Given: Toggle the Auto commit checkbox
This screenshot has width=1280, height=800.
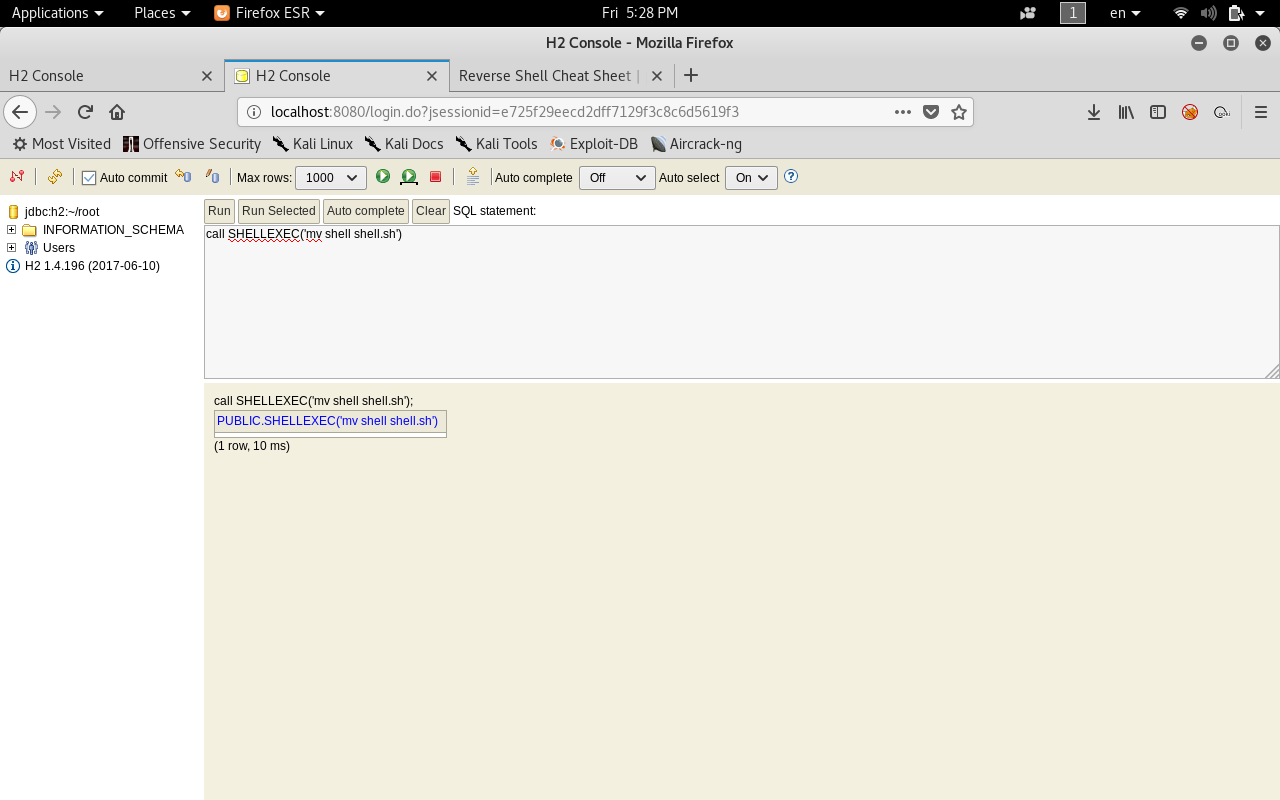Looking at the screenshot, I should [89, 178].
